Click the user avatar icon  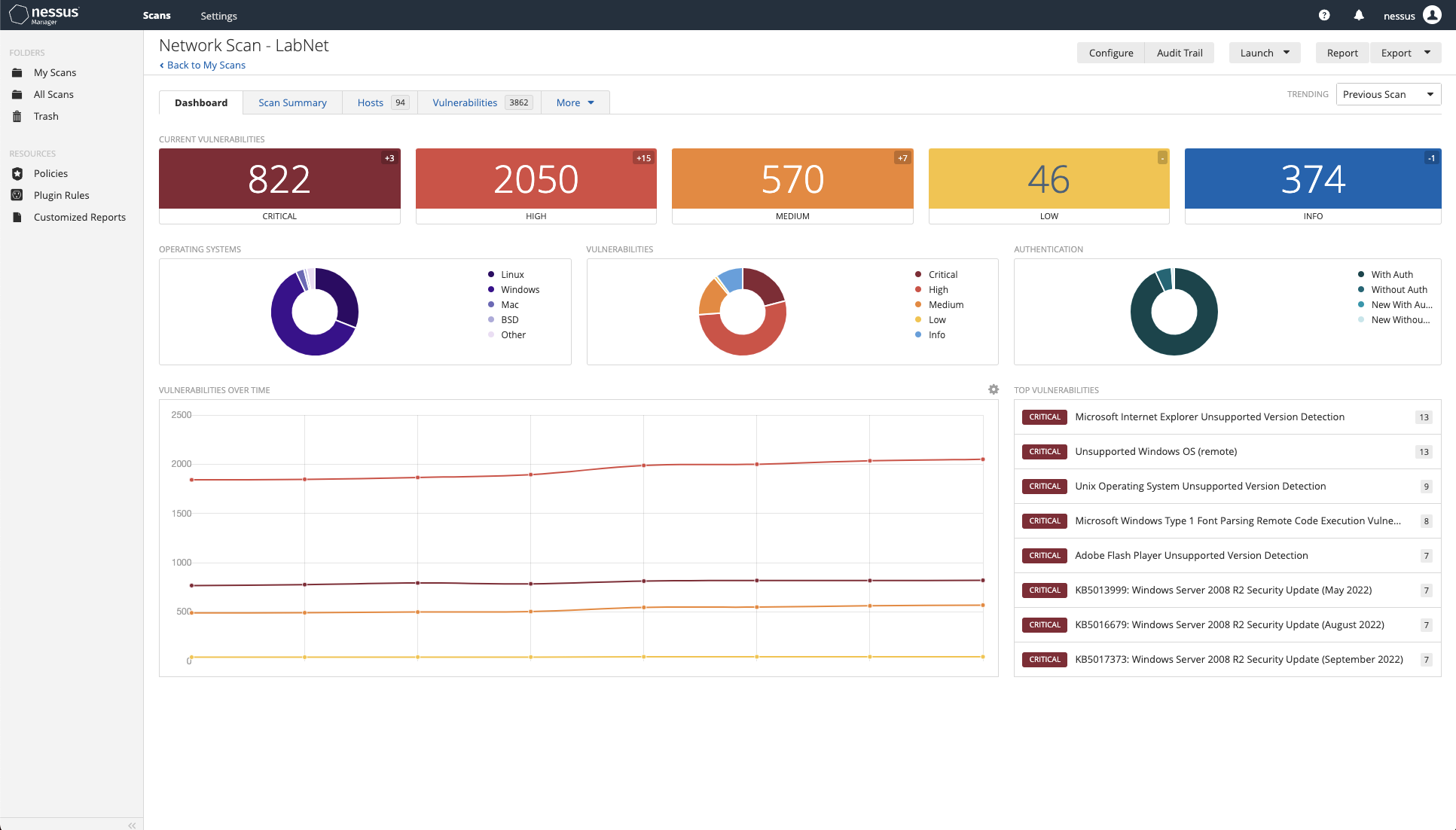[x=1432, y=15]
